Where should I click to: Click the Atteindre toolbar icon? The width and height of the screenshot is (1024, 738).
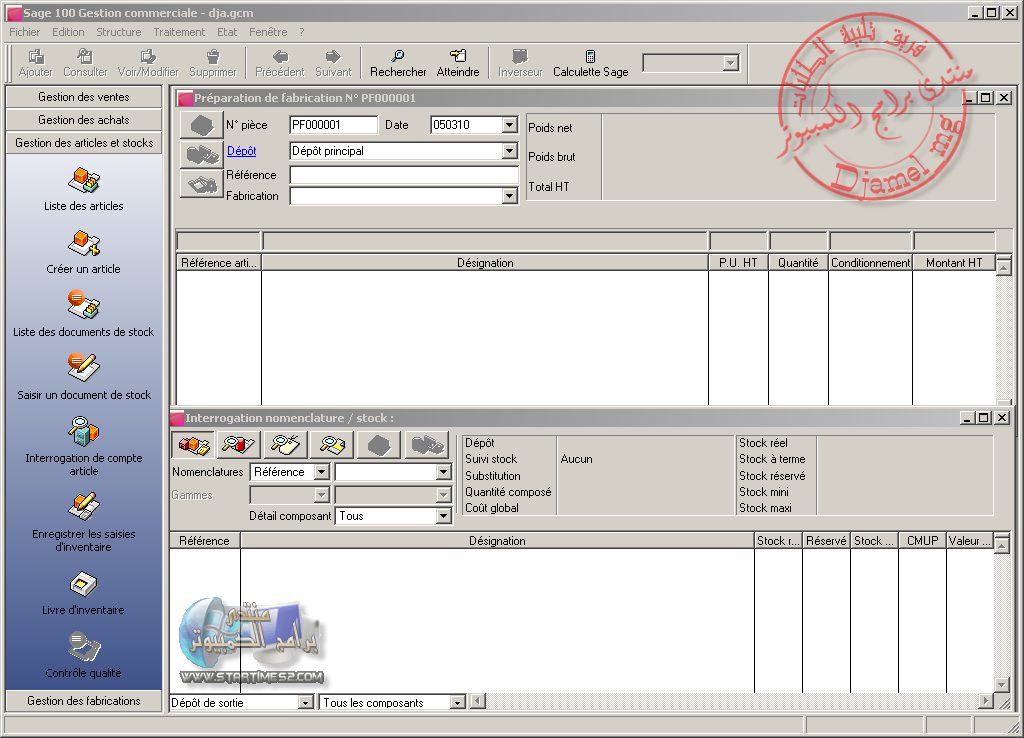click(x=458, y=62)
